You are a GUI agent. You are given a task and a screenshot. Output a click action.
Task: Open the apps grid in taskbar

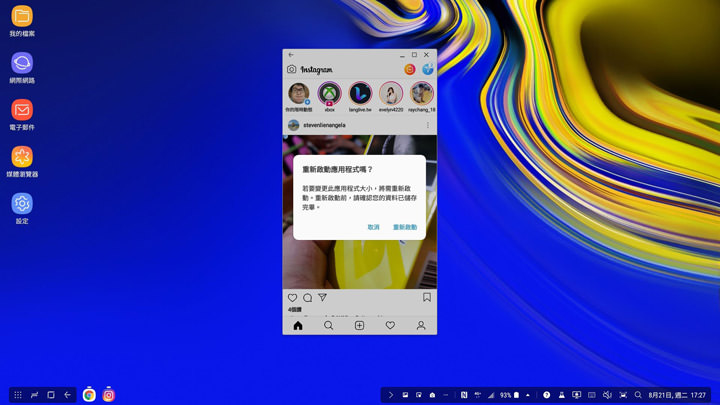tap(18, 395)
